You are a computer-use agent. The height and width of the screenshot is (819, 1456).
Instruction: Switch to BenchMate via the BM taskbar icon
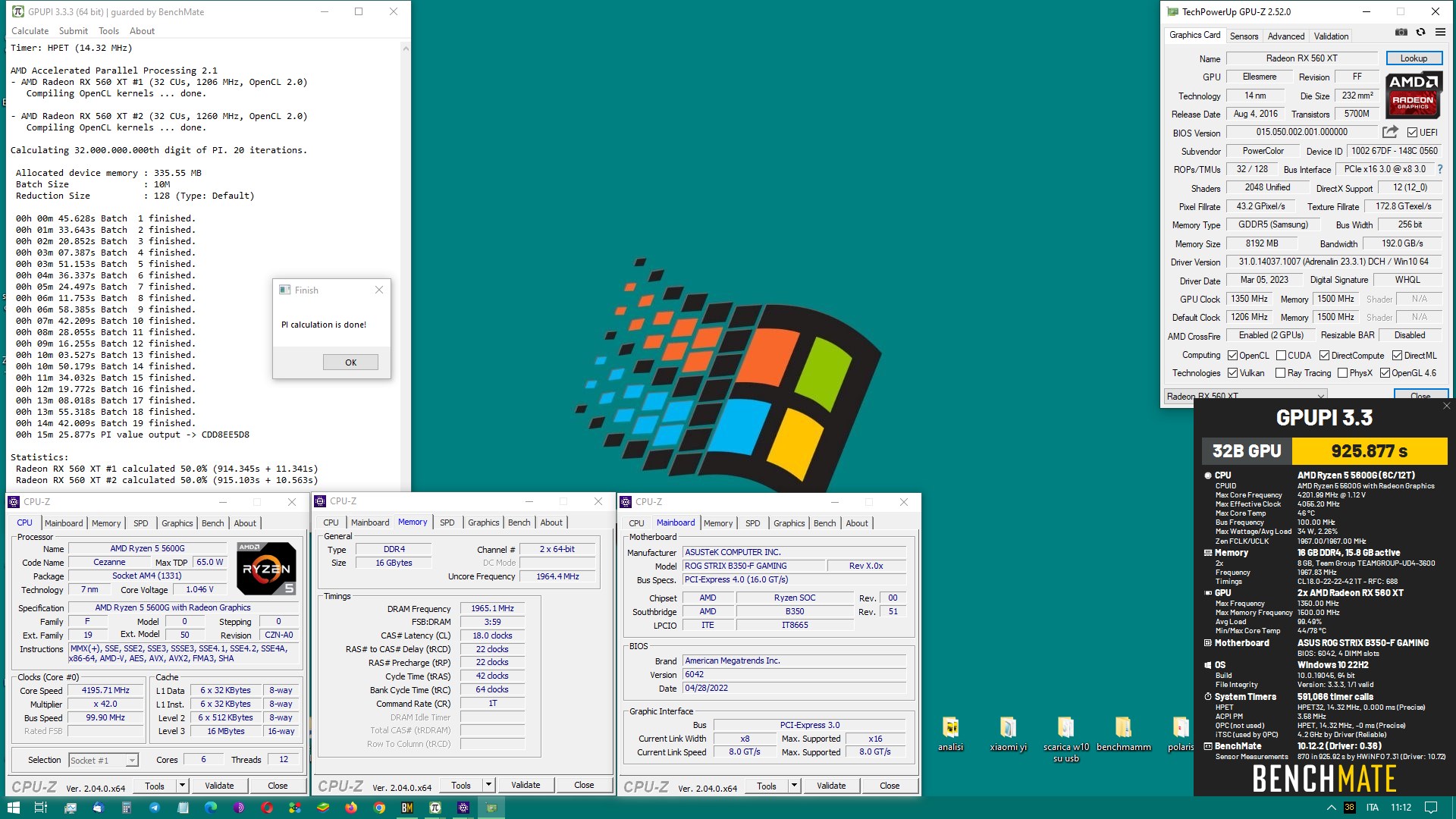coord(407,808)
